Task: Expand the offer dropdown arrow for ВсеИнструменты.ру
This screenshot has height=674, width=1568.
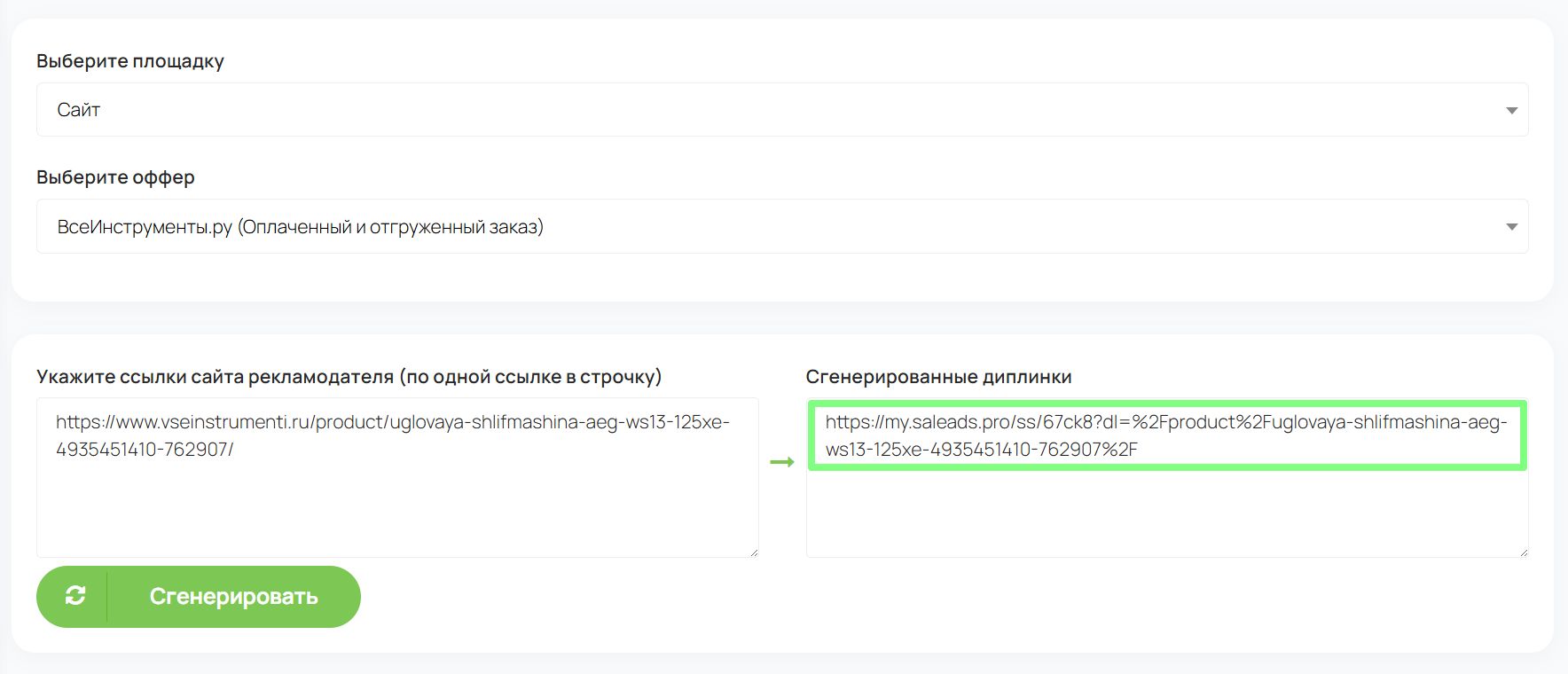Action: click(1511, 227)
